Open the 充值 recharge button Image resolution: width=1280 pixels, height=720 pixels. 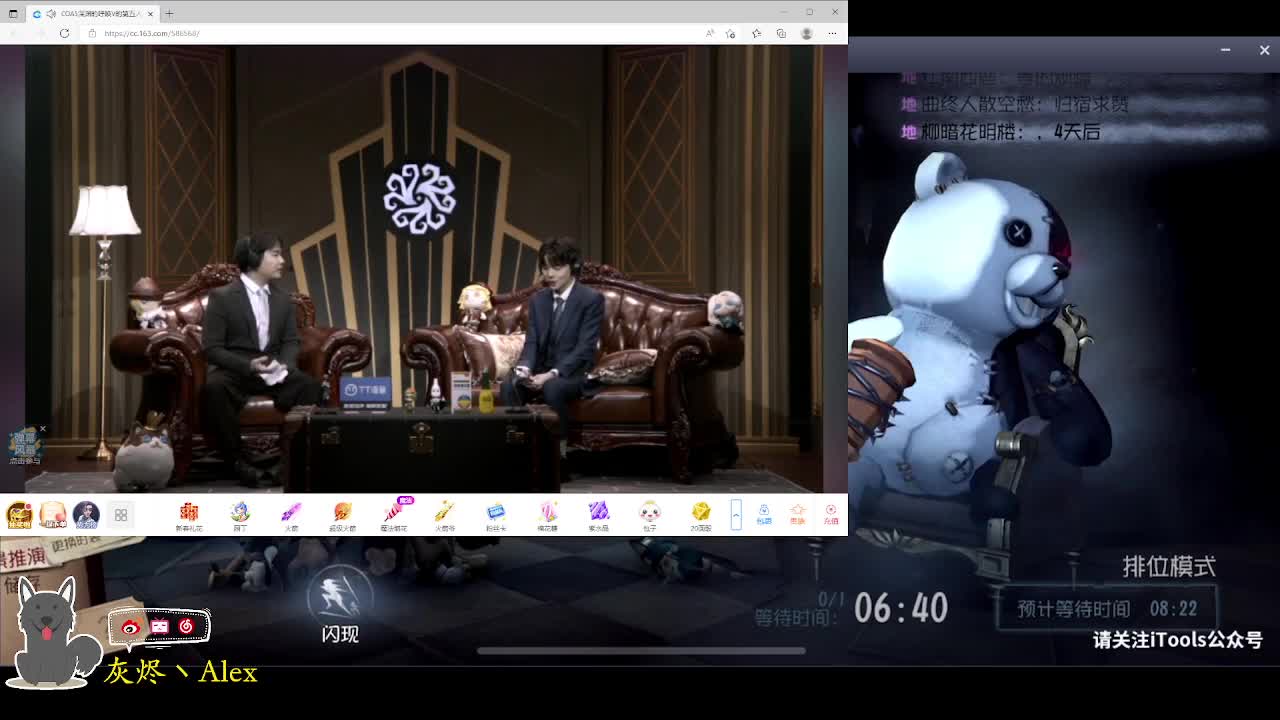(x=830, y=514)
